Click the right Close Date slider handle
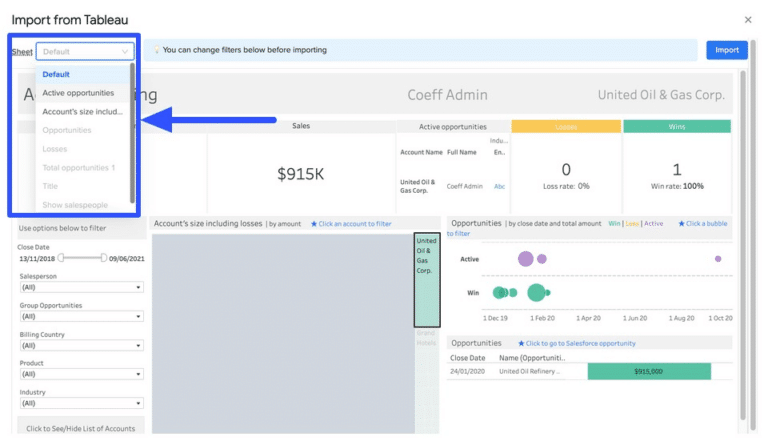 click(x=103, y=258)
